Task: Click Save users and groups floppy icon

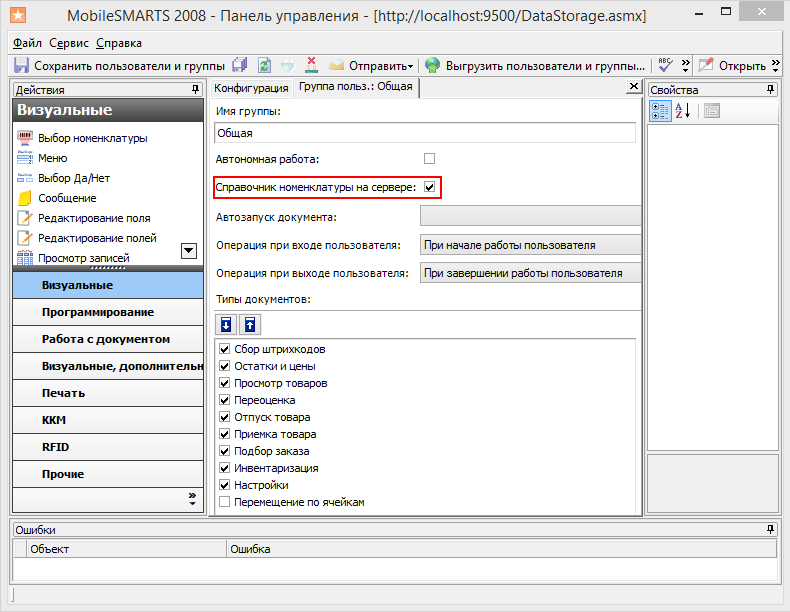Action: 21,65
